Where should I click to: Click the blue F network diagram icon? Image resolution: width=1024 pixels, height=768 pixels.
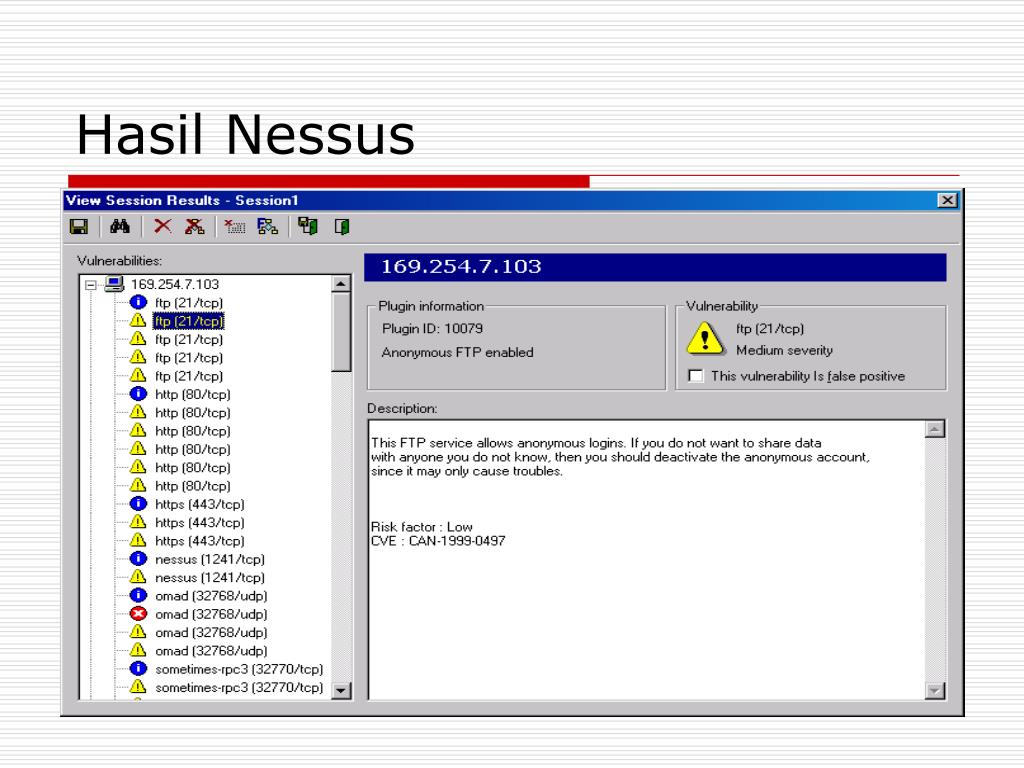coord(268,227)
